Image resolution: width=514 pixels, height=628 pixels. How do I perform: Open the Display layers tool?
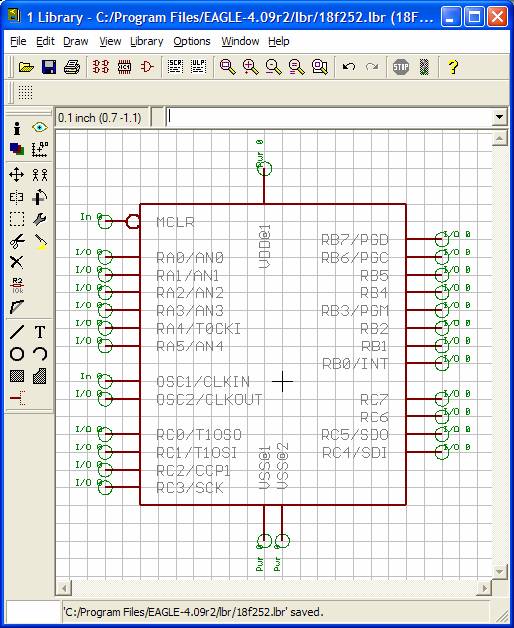coord(17,149)
